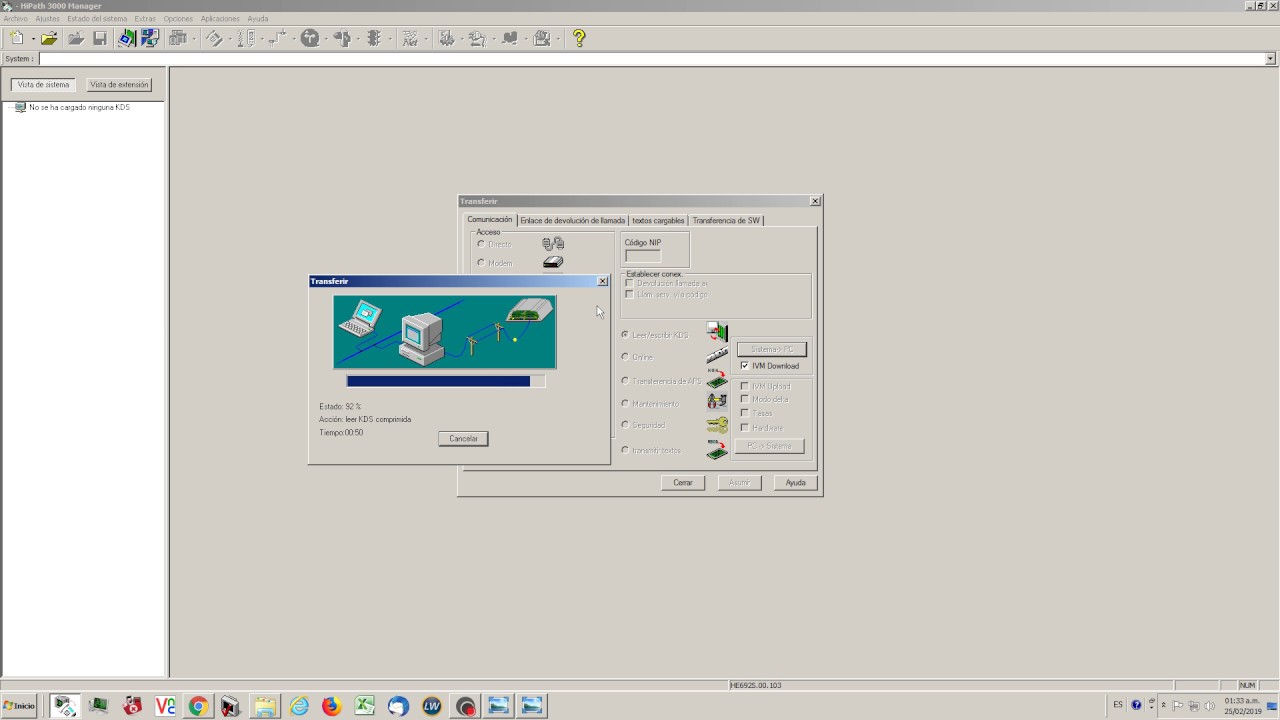The height and width of the screenshot is (720, 1280).
Task: Click the green monitor taskbar icon
Action: tap(98, 707)
